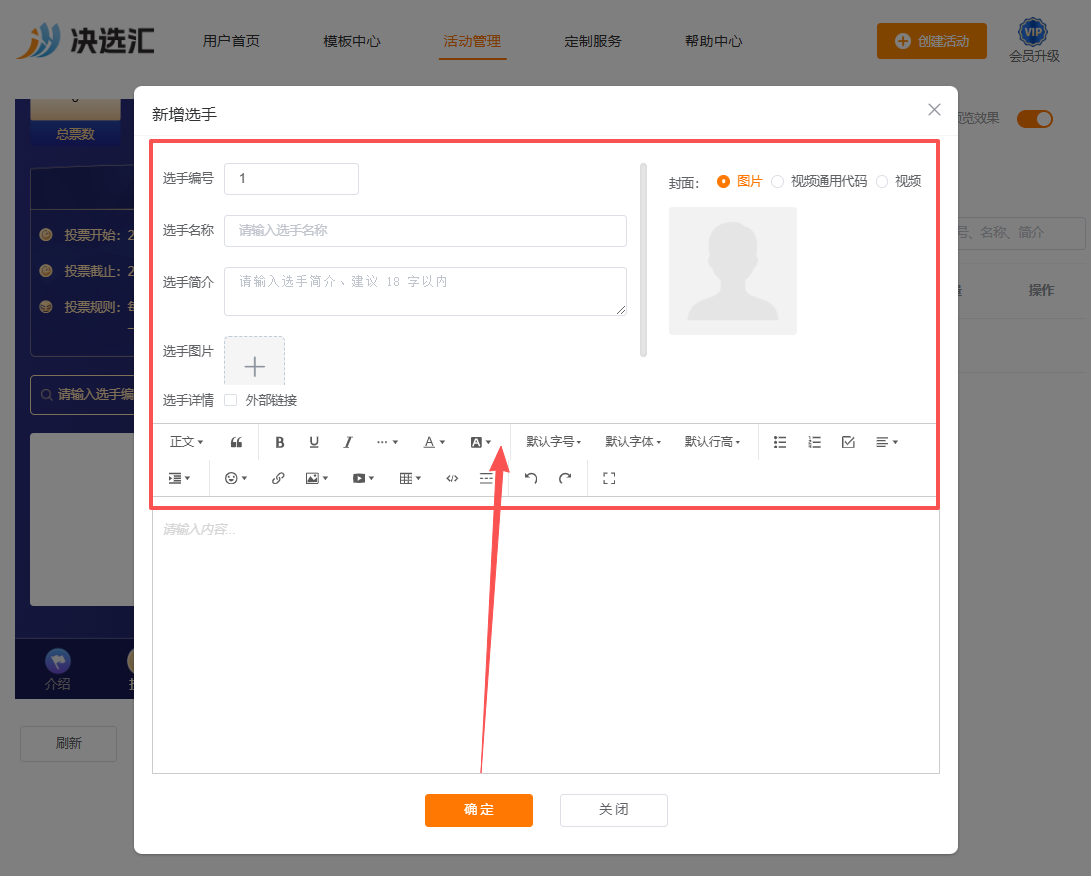1091x876 pixels.
Task: Select the 图片 cover radio option
Action: tap(724, 182)
